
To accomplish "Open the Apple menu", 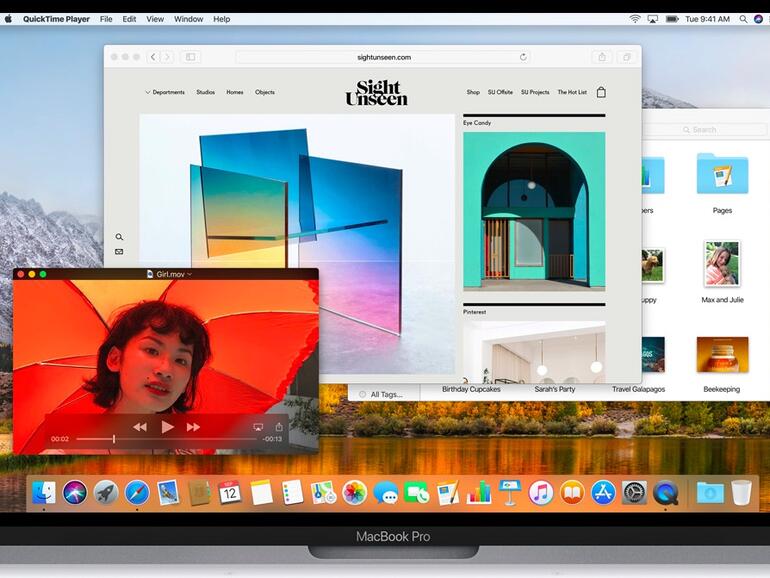I will pyautogui.click(x=8, y=19).
